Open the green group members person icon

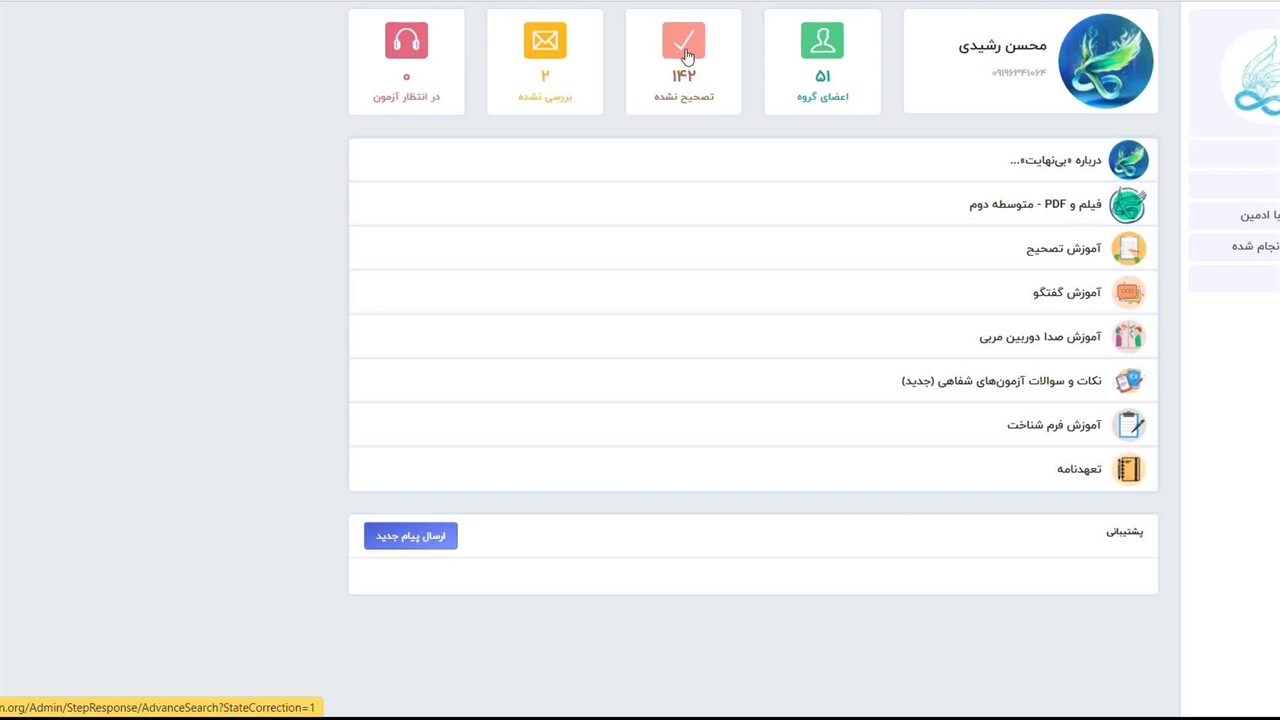[822, 41]
